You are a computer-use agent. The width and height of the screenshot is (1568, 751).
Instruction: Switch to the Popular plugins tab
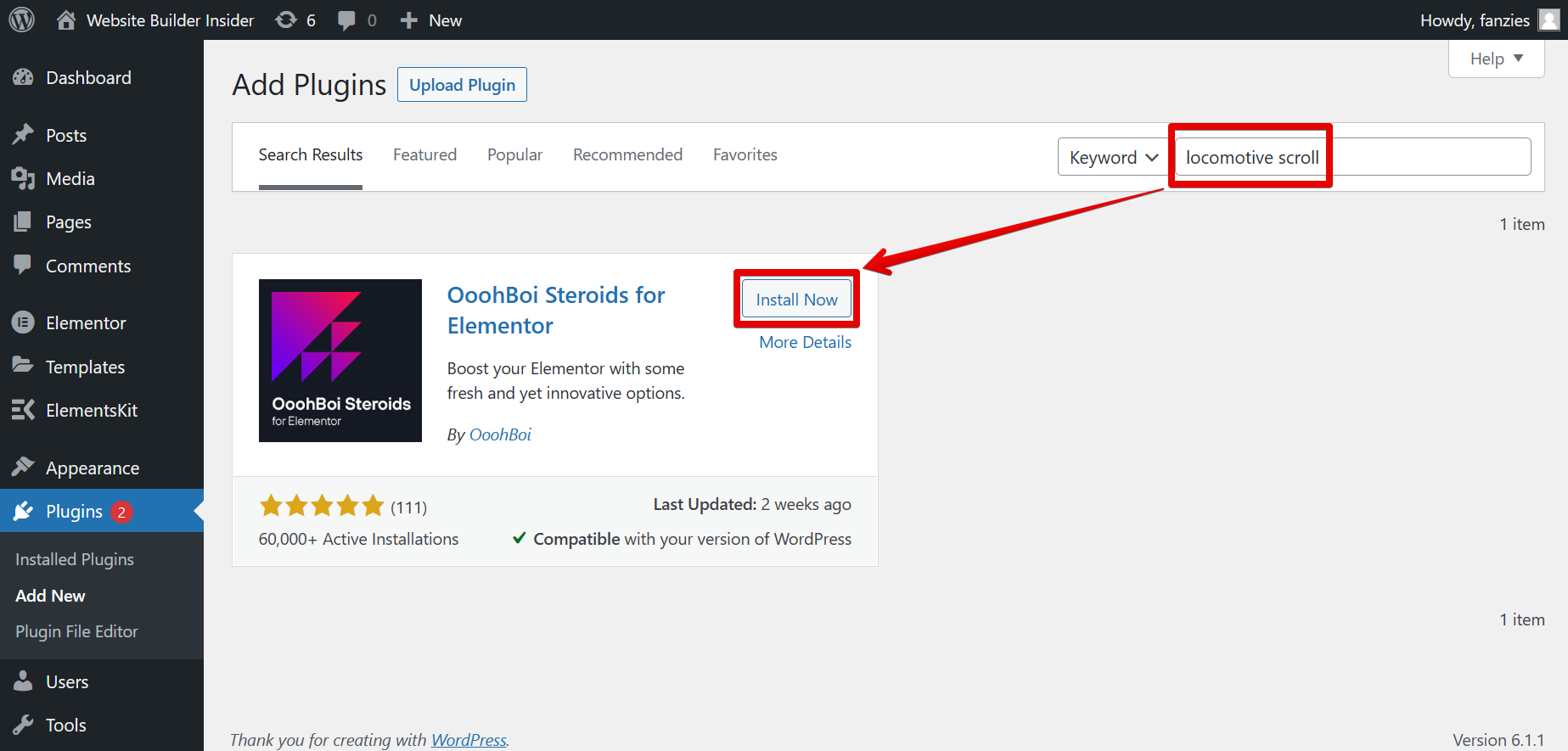point(514,154)
